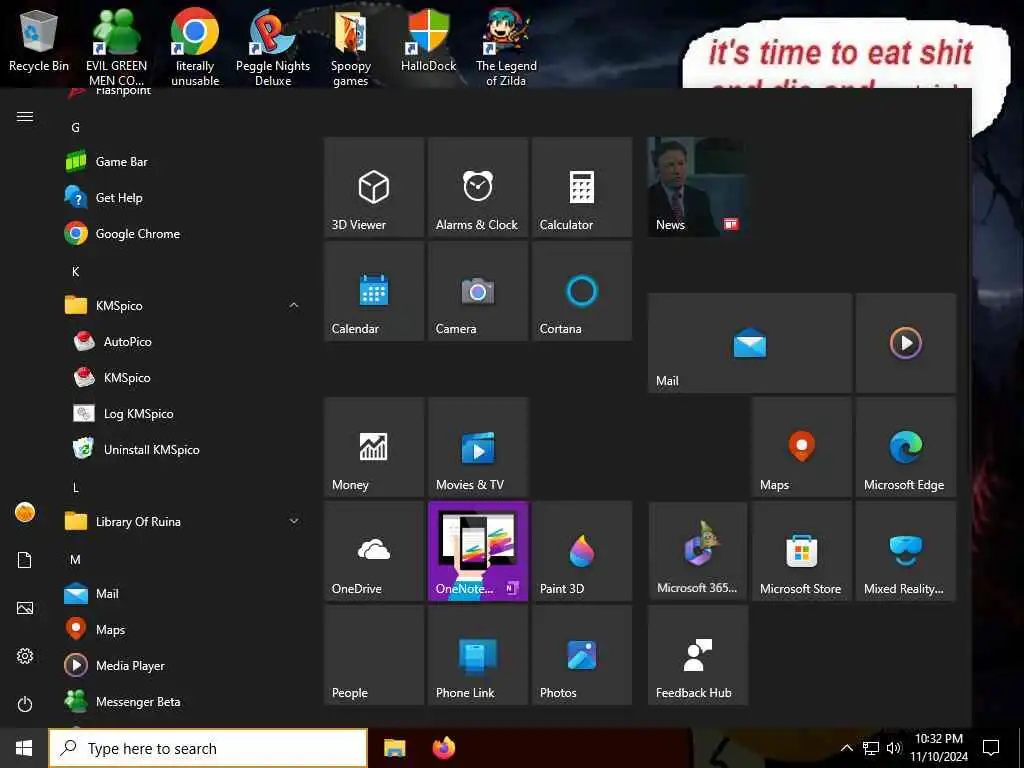
Task: Open the volume speaker icon
Action: [x=894, y=748]
